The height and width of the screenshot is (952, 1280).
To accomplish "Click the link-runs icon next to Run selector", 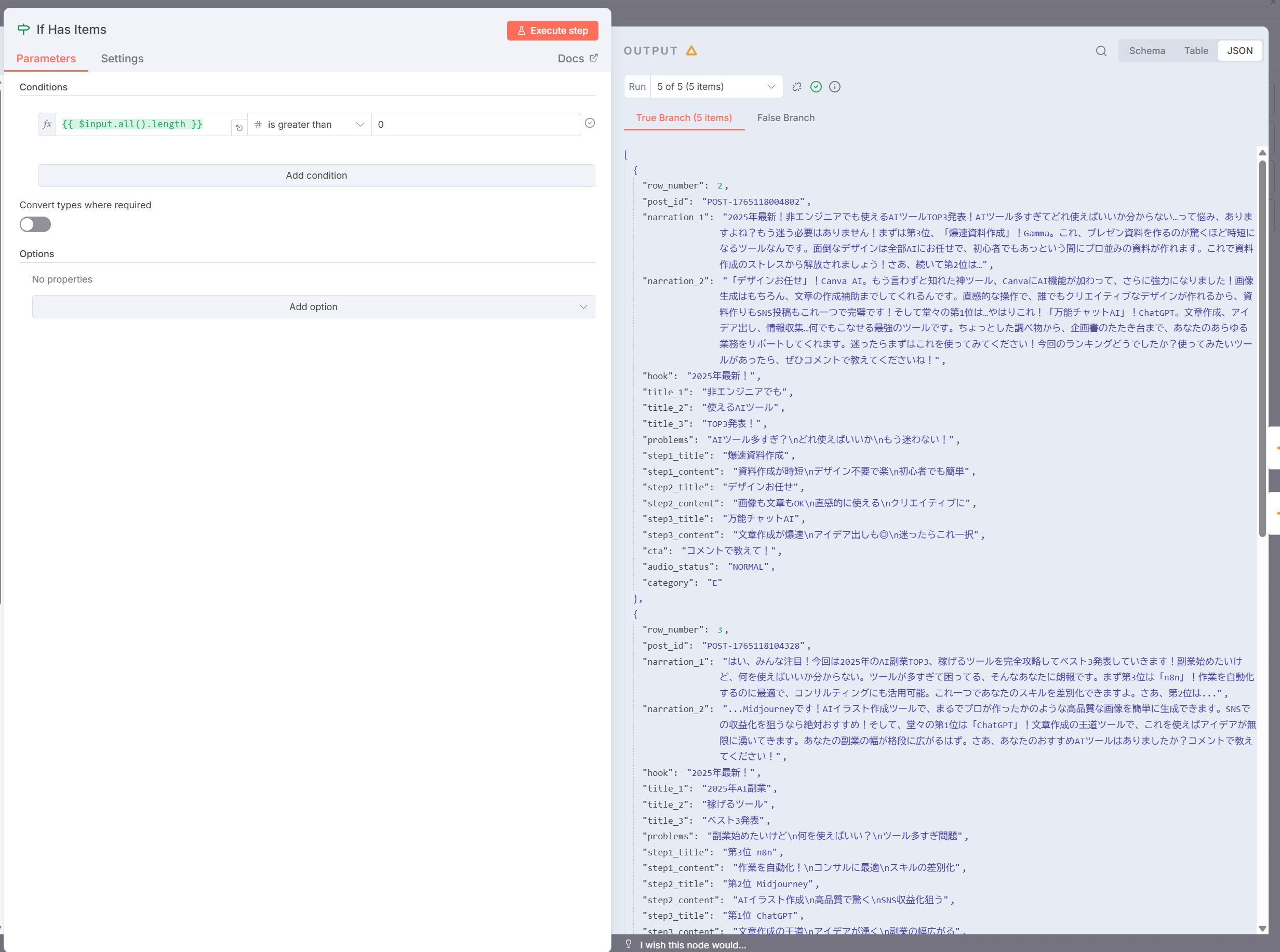I will (x=797, y=86).
